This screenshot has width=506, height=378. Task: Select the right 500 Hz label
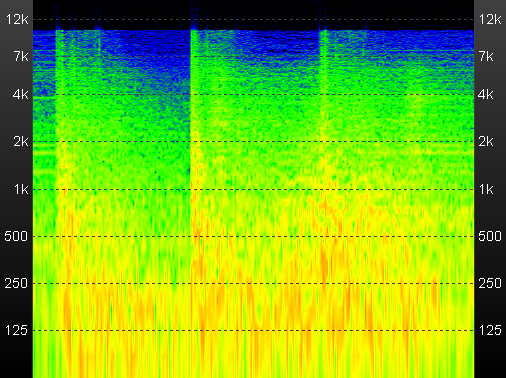click(x=490, y=236)
